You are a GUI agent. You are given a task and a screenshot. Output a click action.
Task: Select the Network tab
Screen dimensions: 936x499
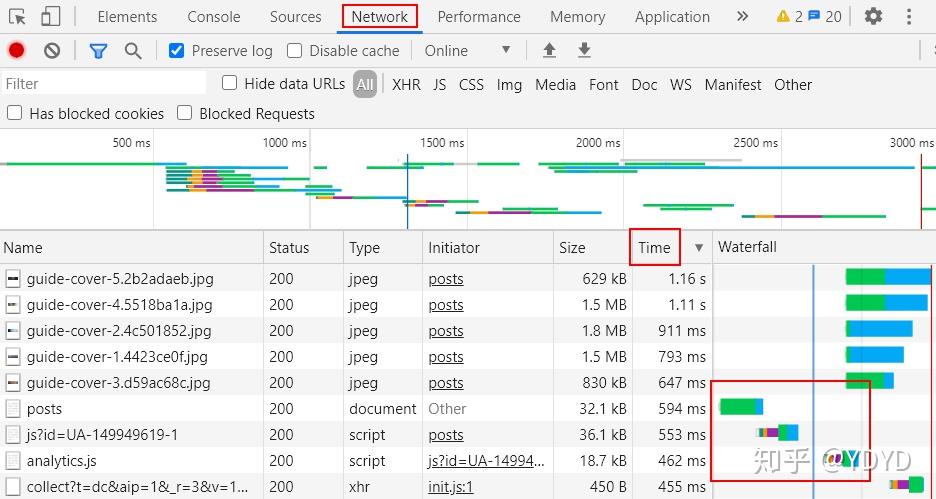click(x=380, y=17)
